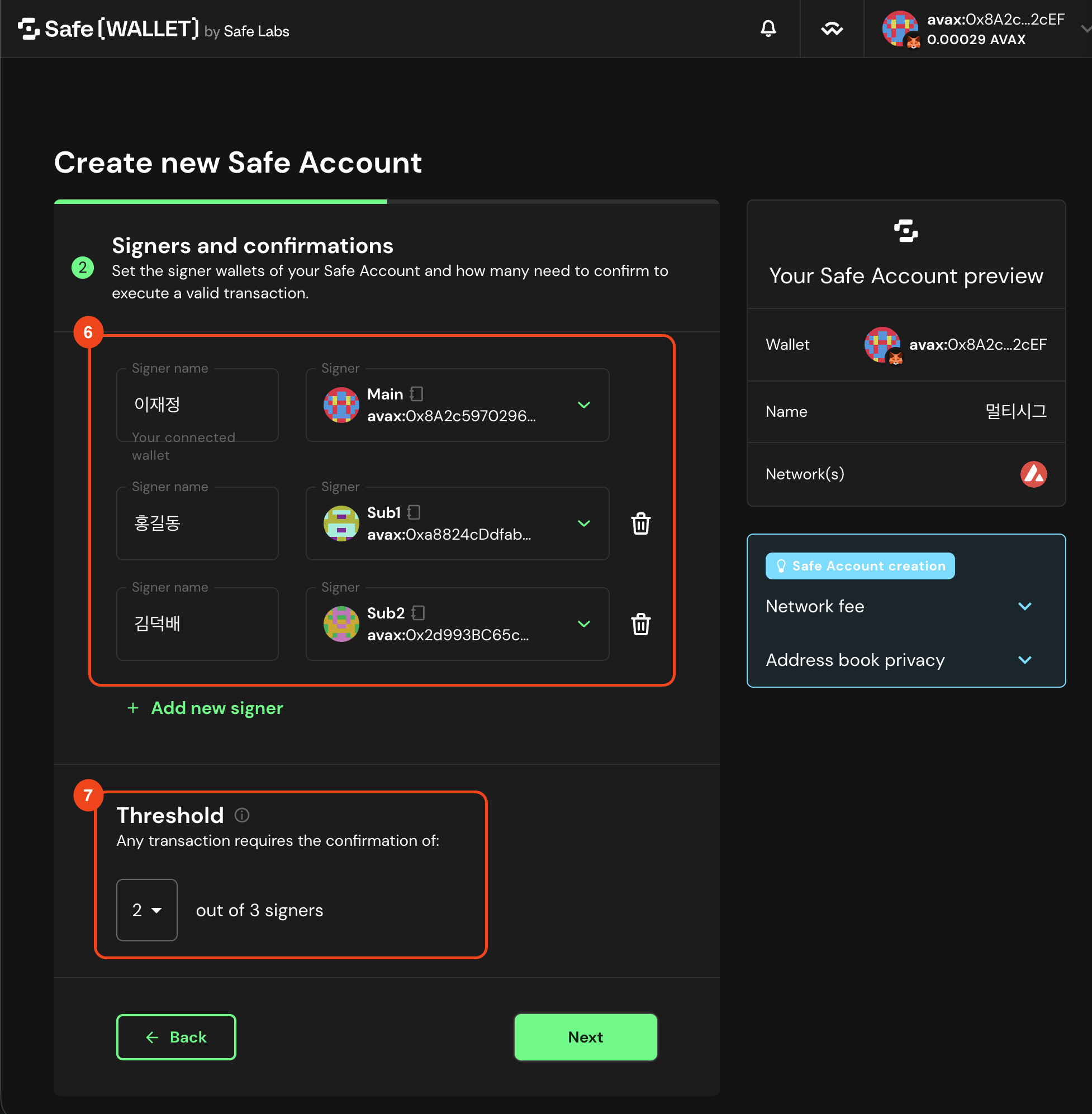This screenshot has height=1114, width=1092.
Task: Open the threshold number dropdown showing 2
Action: [x=147, y=910]
